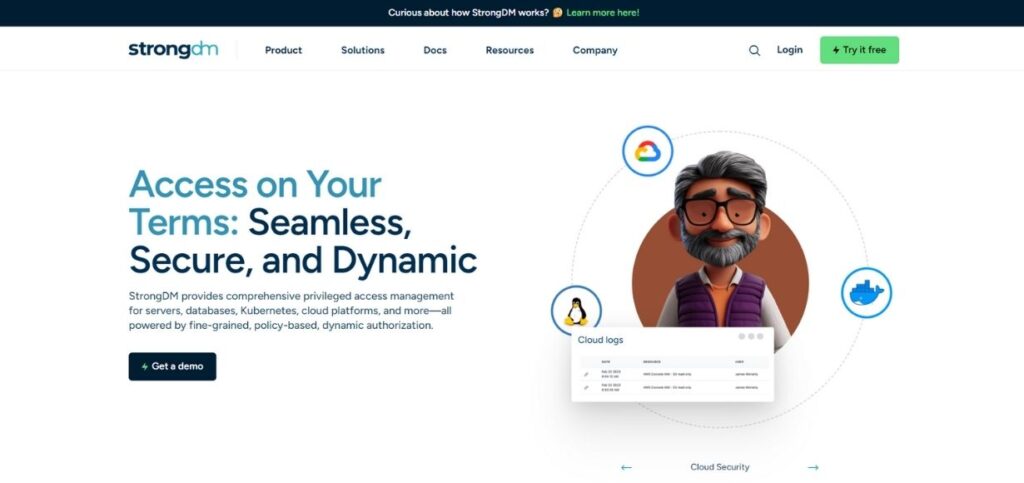Click the Google Cloud icon bubble
Screen dimensions: 1024x483
pyautogui.click(x=647, y=151)
